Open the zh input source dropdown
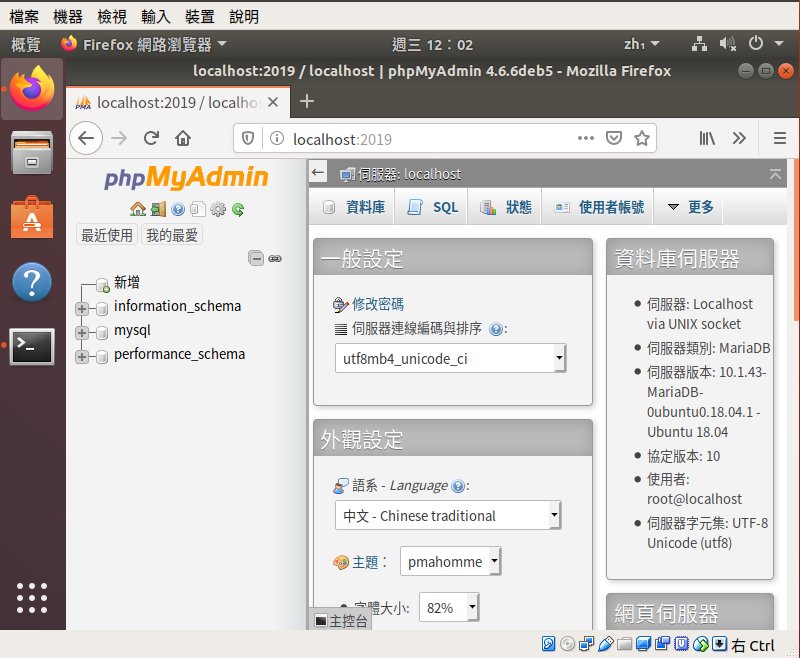This screenshot has width=800, height=658. (x=641, y=44)
